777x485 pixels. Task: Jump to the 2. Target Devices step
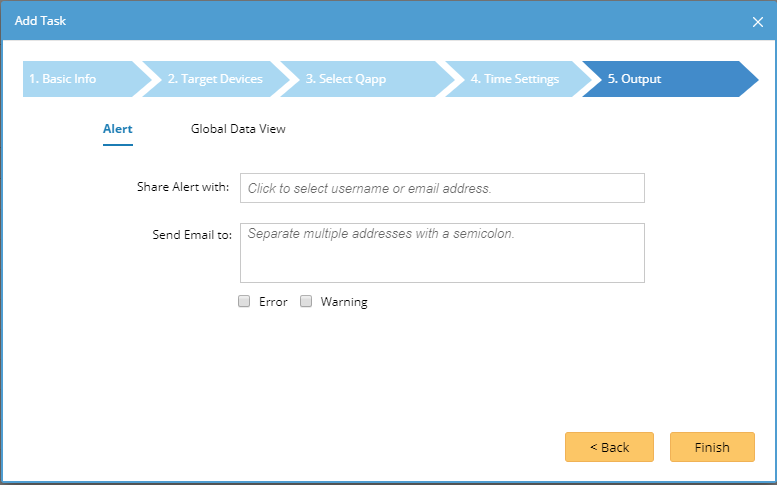point(215,79)
